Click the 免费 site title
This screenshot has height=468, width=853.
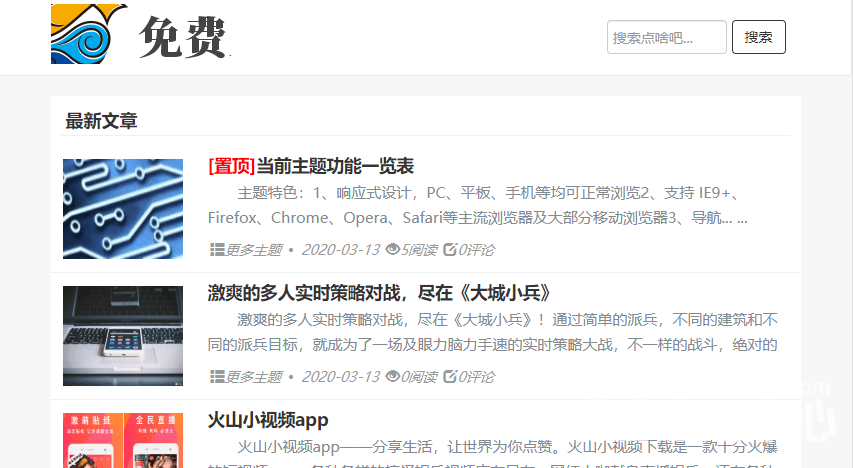[183, 37]
